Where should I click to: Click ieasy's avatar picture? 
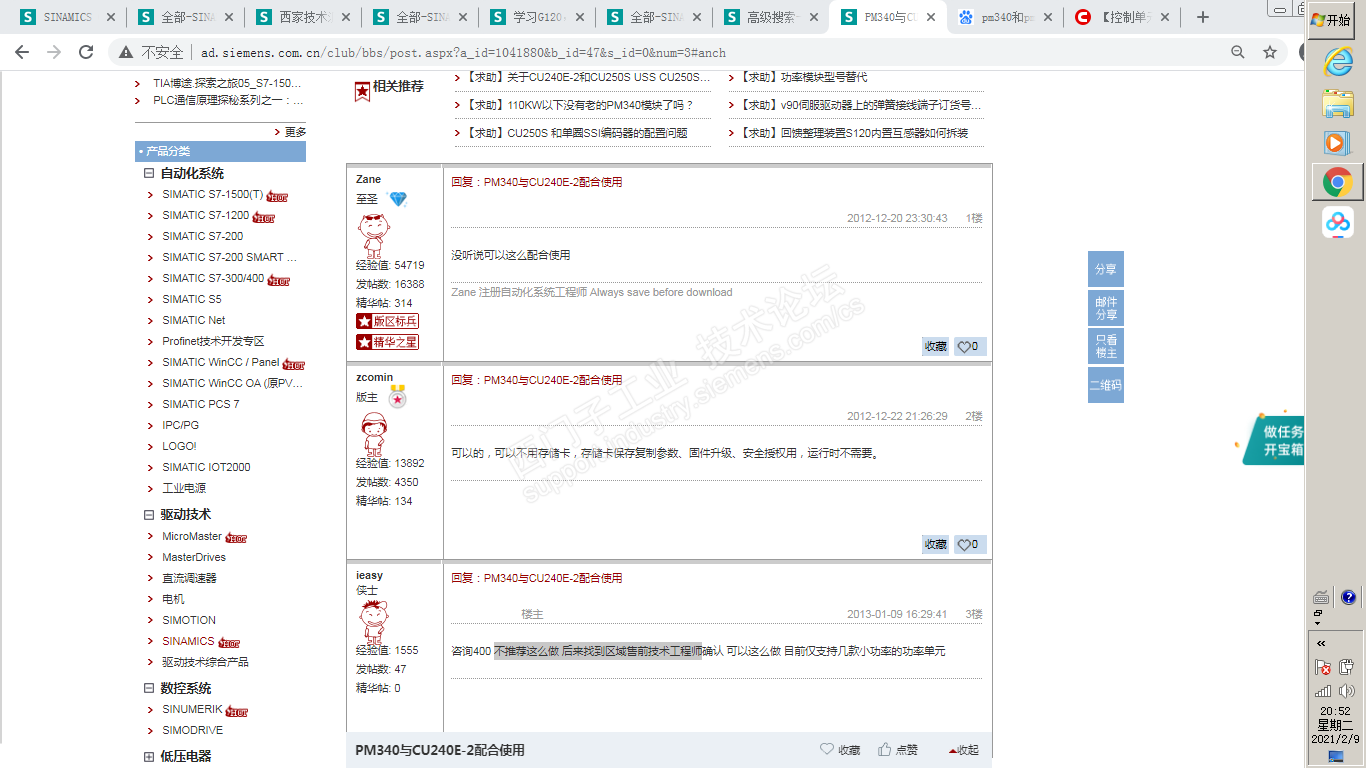[373, 621]
